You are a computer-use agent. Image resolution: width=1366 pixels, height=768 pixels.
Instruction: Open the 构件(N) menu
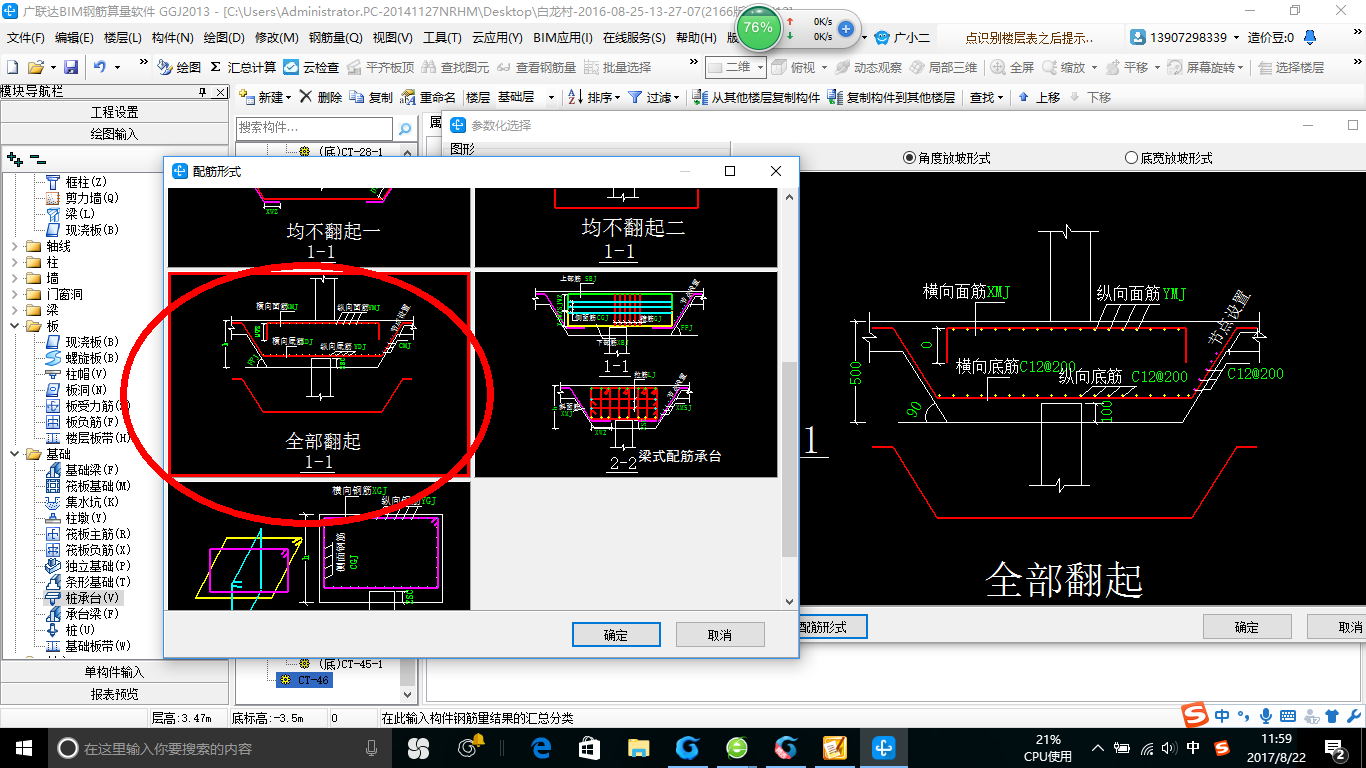(x=173, y=37)
